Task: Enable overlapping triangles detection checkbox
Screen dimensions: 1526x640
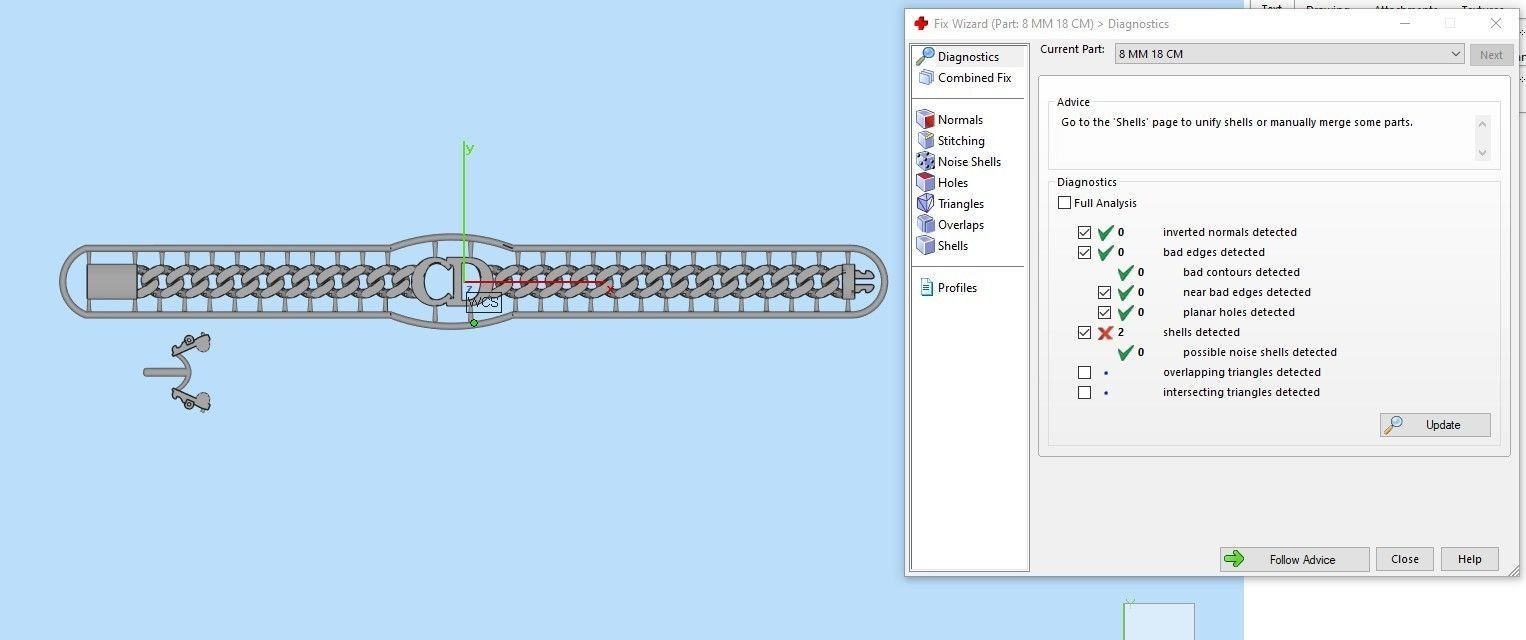Action: pos(1084,372)
